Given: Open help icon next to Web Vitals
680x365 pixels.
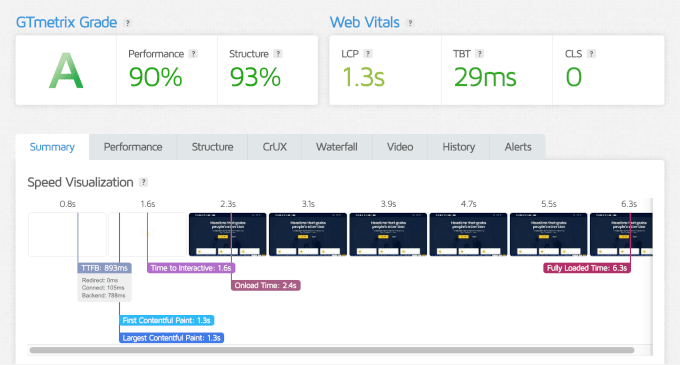Looking at the screenshot, I should (x=410, y=23).
